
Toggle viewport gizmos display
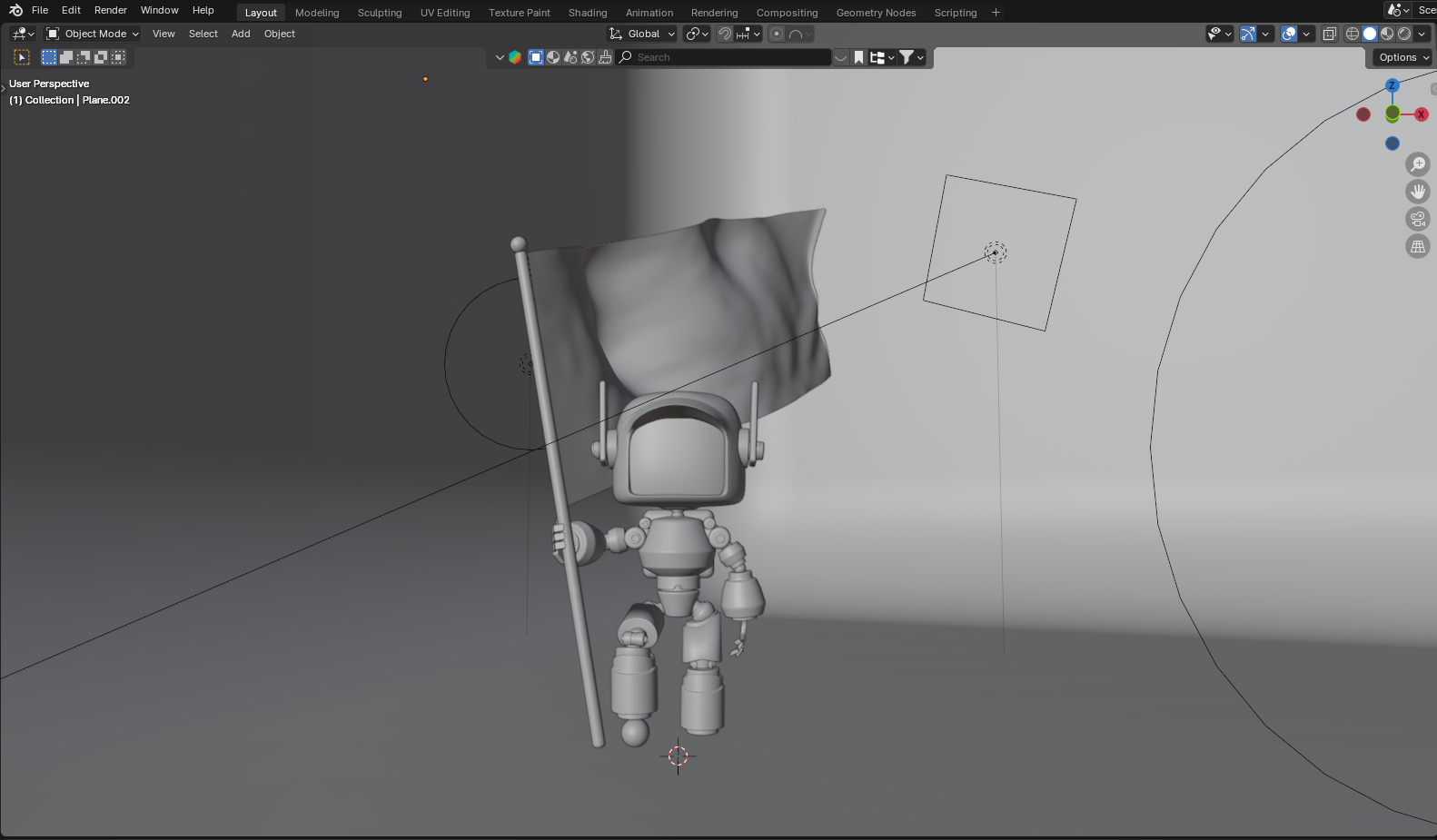pos(1248,34)
